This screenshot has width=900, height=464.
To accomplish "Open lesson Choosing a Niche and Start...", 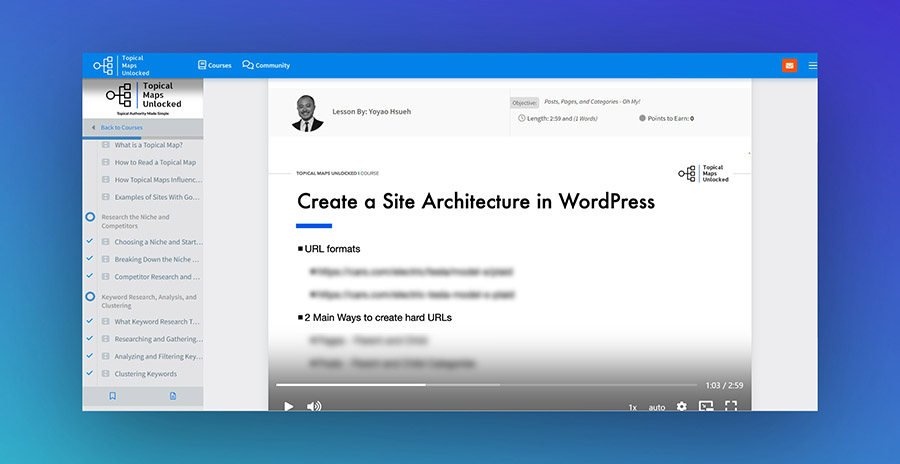I will 158,242.
